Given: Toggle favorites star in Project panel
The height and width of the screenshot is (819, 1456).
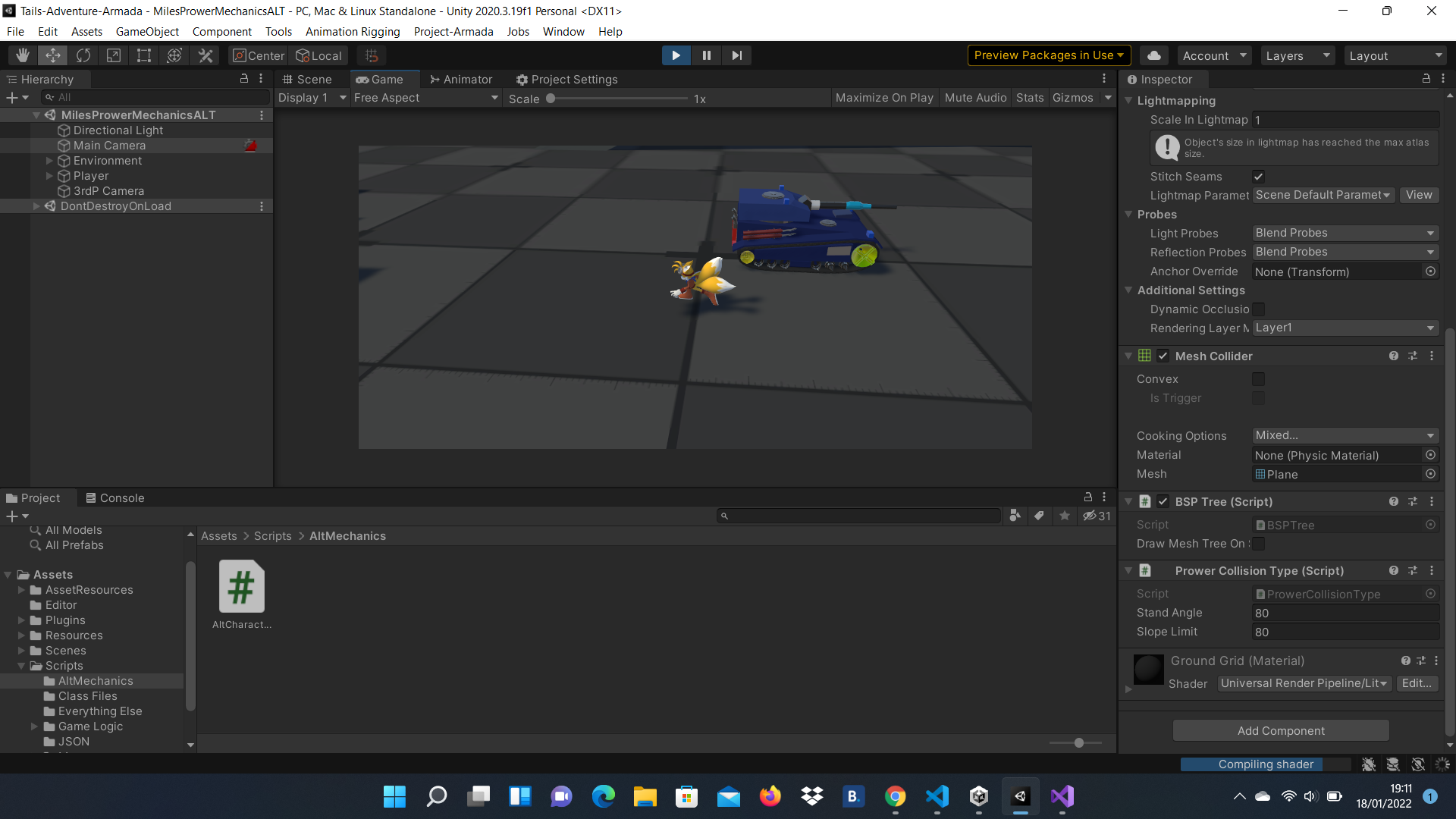Looking at the screenshot, I should (x=1065, y=516).
